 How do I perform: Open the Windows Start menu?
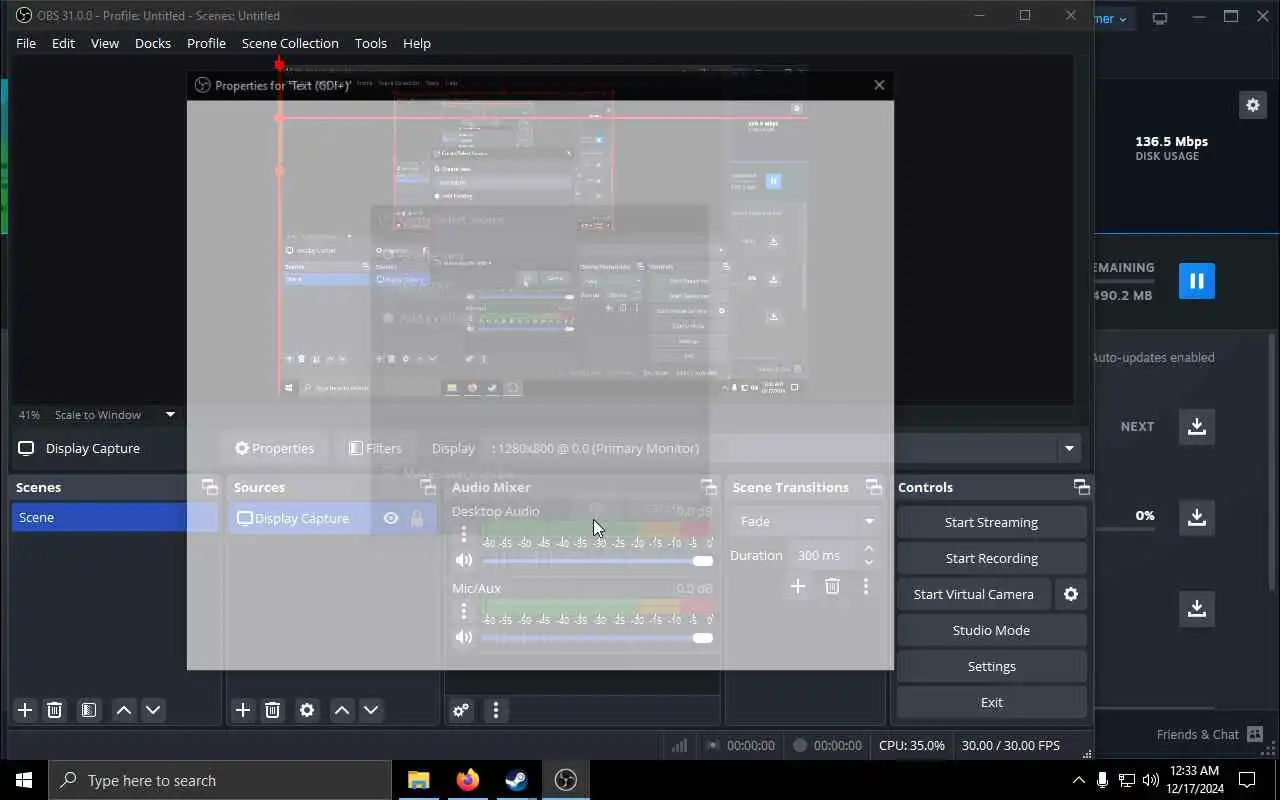(24, 780)
